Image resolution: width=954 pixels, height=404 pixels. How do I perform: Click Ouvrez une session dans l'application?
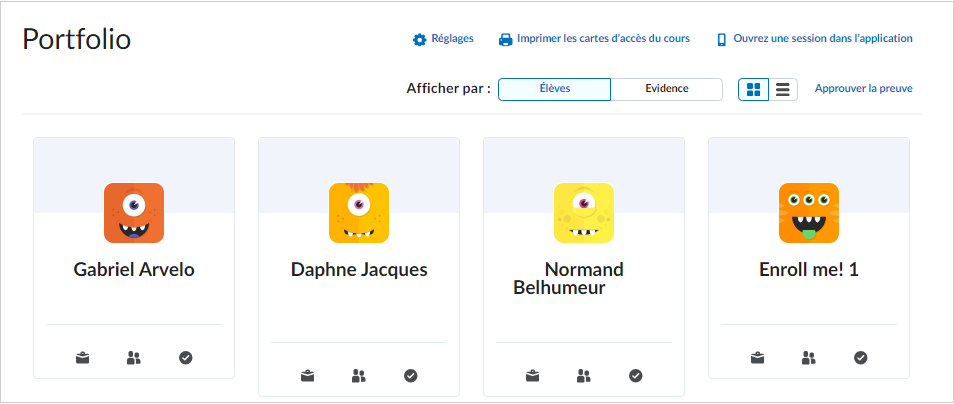point(823,38)
